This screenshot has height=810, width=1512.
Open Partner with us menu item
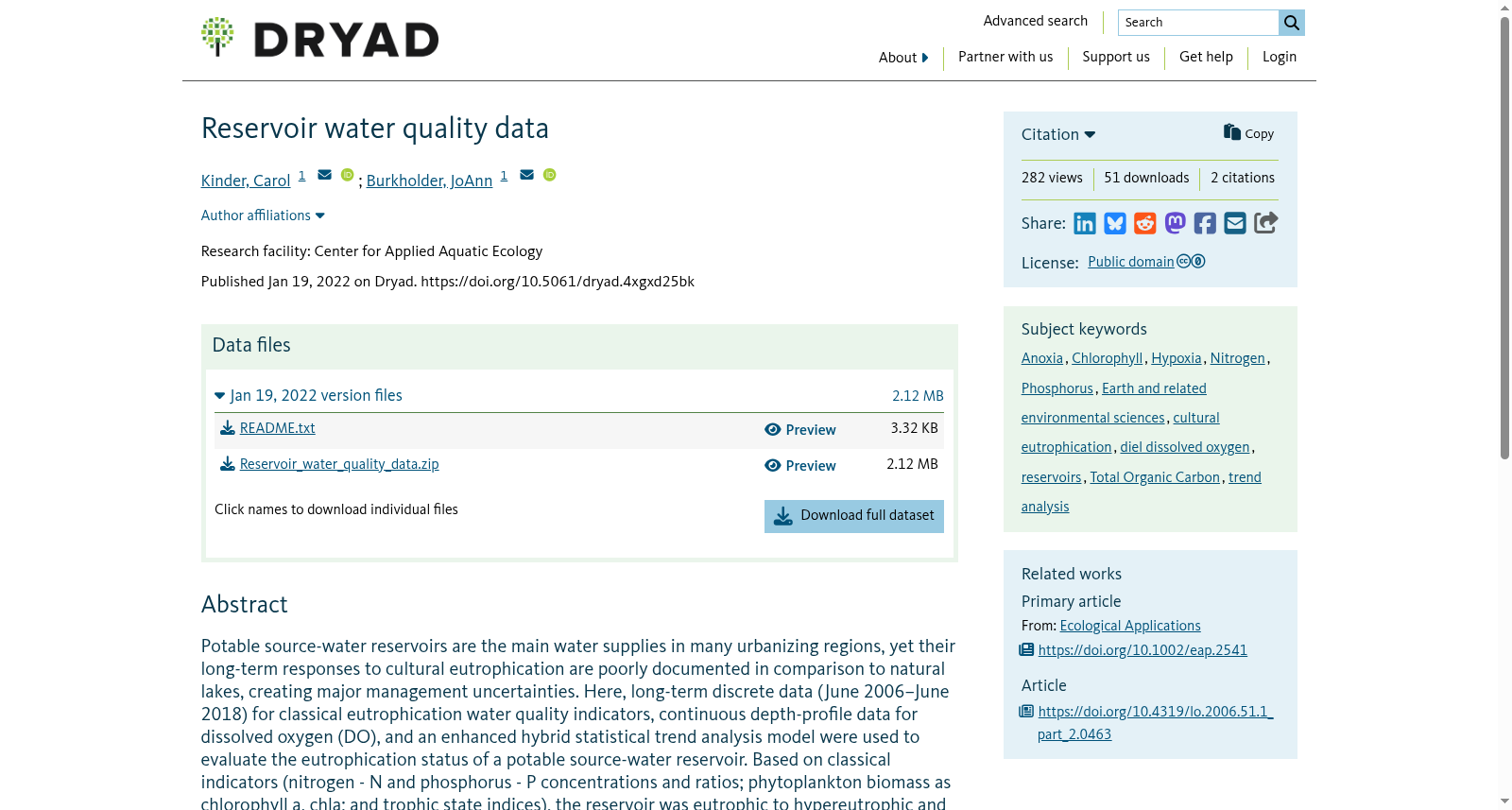click(1005, 57)
